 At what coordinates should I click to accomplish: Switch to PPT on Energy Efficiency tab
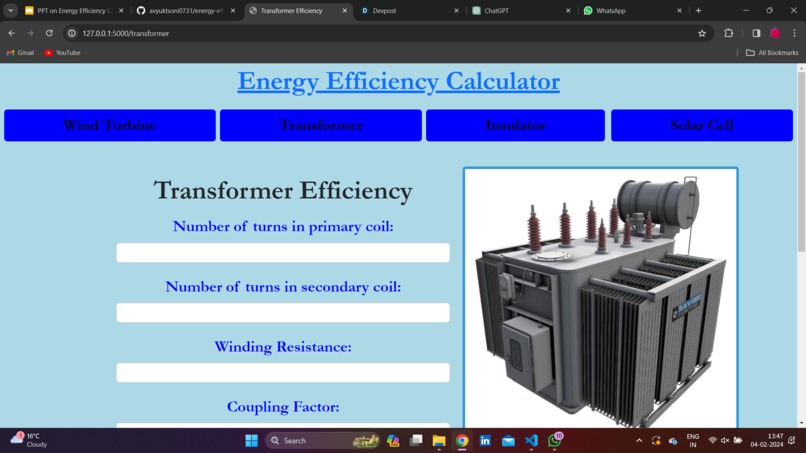(74, 10)
